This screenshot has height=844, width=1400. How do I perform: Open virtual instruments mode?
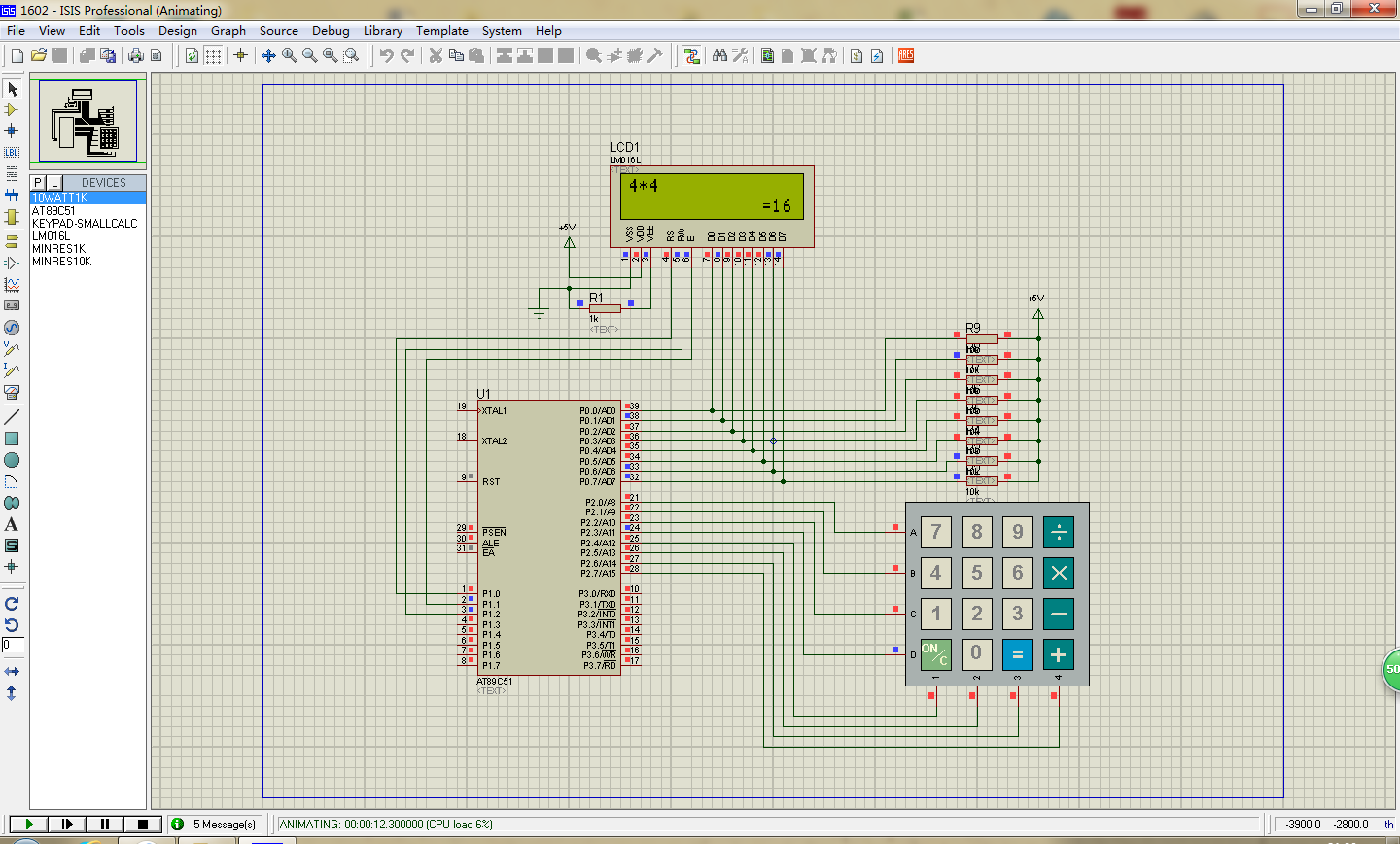pyautogui.click(x=12, y=392)
